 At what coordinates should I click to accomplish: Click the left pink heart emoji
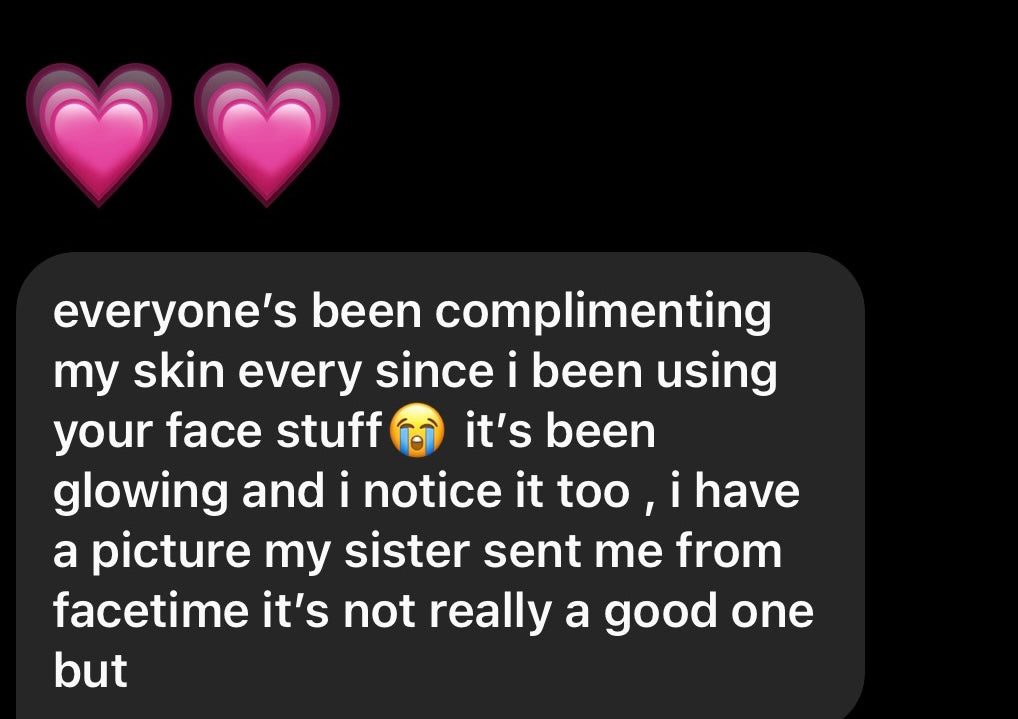(x=99, y=133)
